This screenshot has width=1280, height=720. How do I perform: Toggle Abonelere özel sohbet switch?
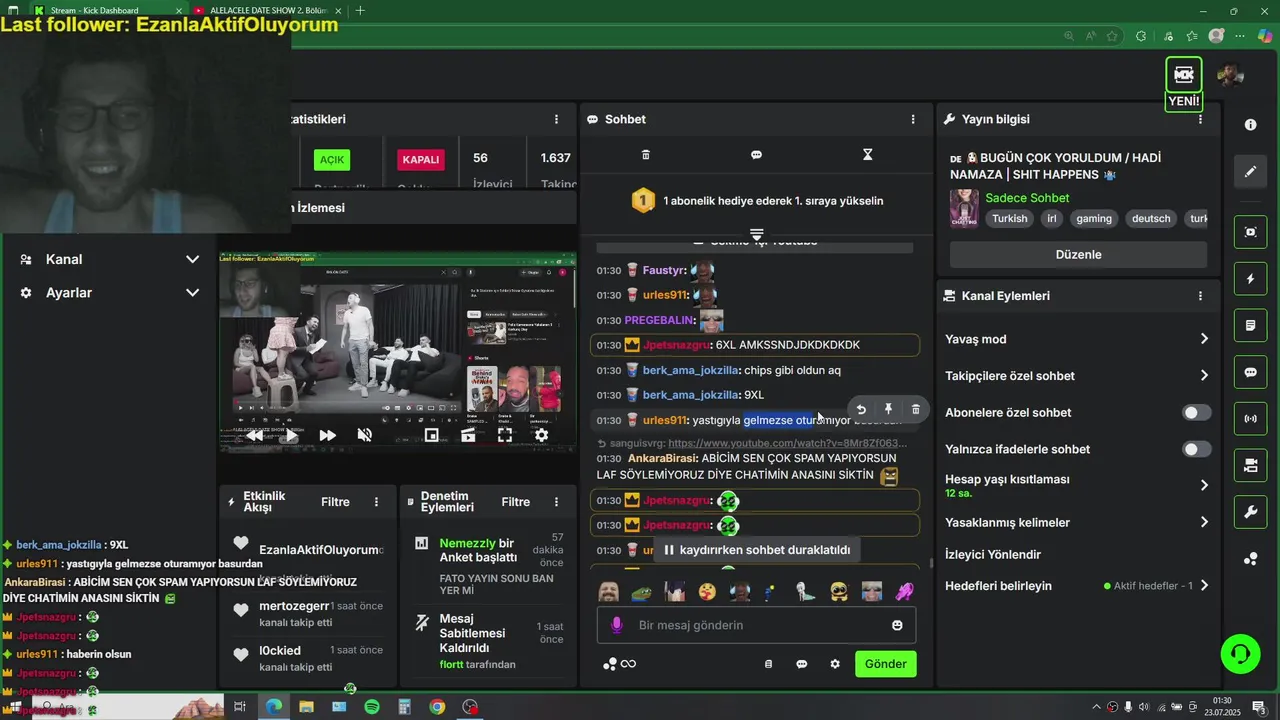(1197, 413)
